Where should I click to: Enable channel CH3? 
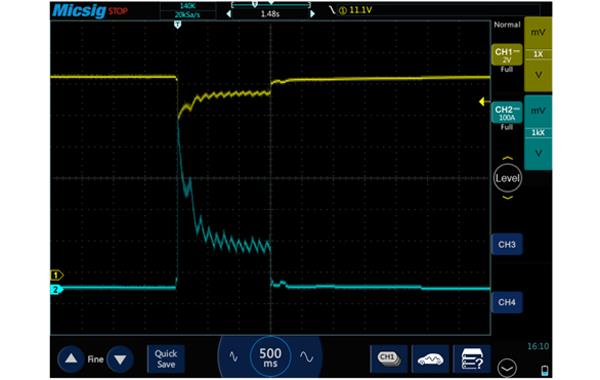click(x=507, y=244)
